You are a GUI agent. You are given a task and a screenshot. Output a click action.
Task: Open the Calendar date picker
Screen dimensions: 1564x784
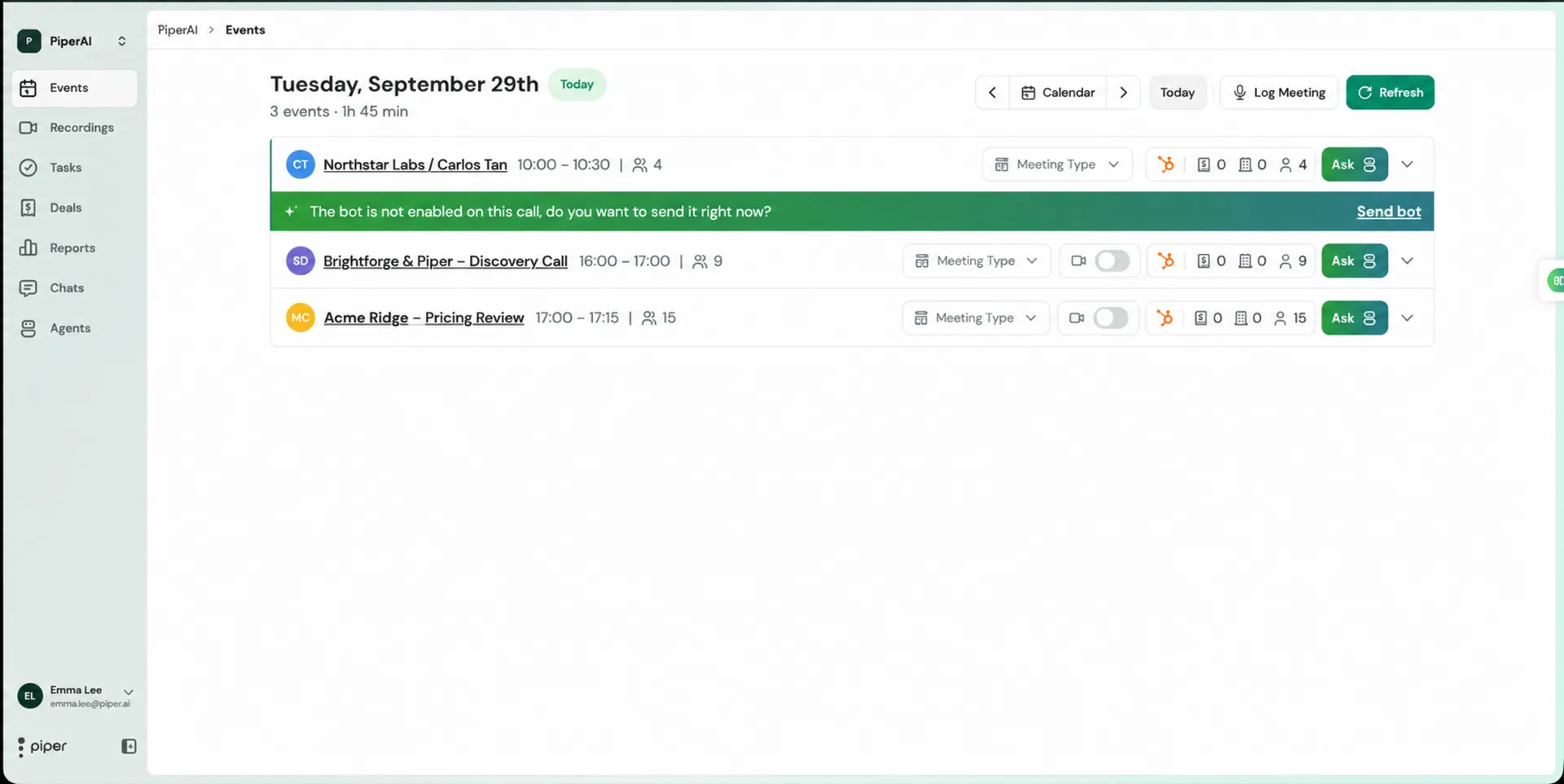1058,93
